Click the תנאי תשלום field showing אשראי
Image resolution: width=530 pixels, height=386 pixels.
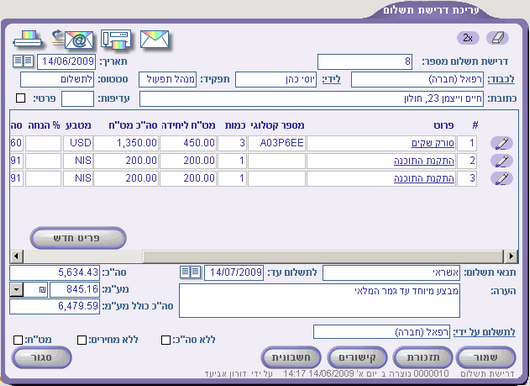pos(391,273)
